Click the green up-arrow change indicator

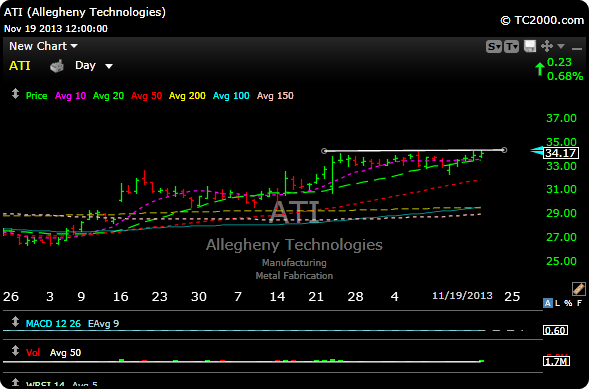coord(540,69)
